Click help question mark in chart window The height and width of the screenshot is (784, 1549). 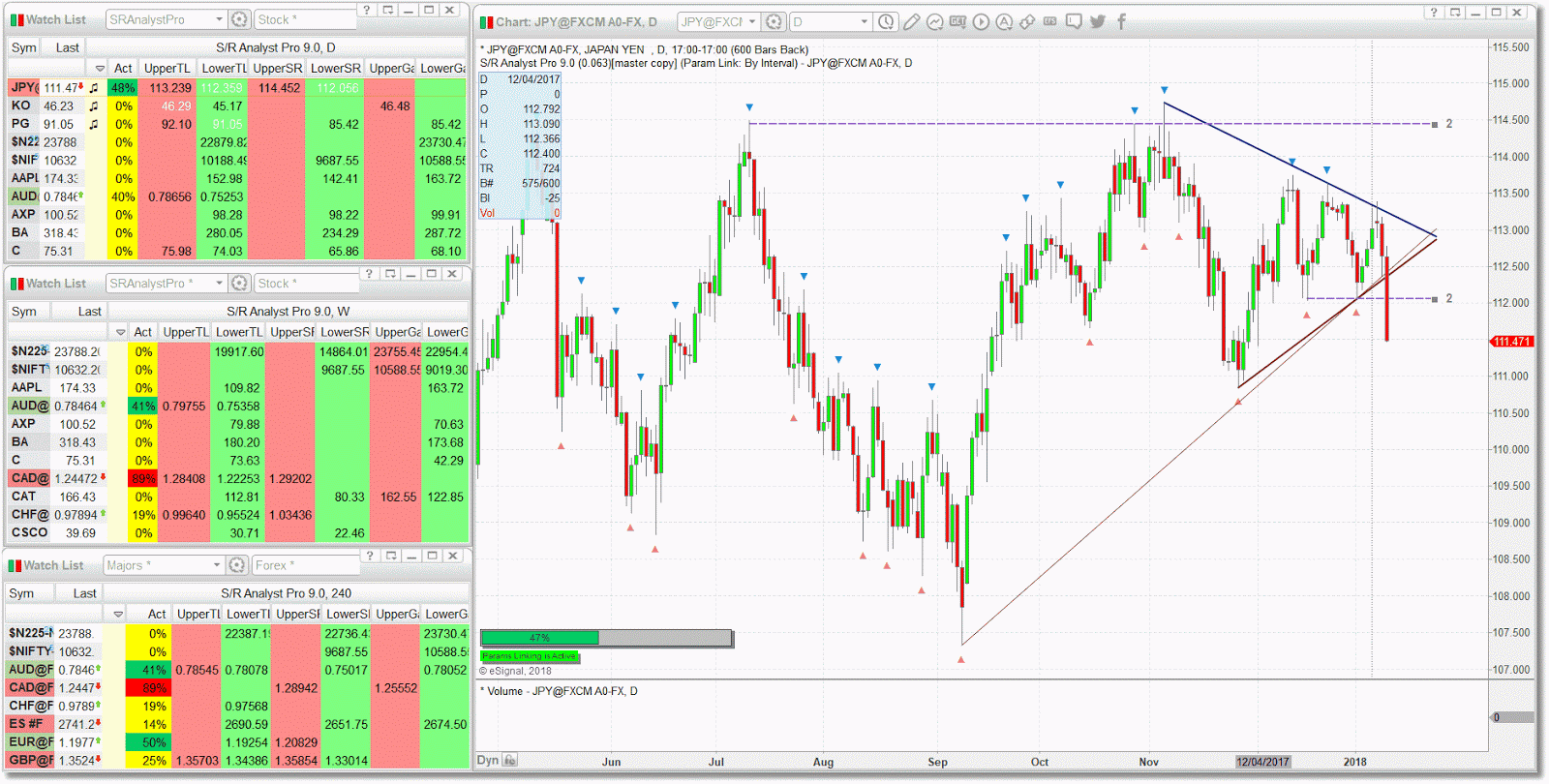coord(1434,12)
